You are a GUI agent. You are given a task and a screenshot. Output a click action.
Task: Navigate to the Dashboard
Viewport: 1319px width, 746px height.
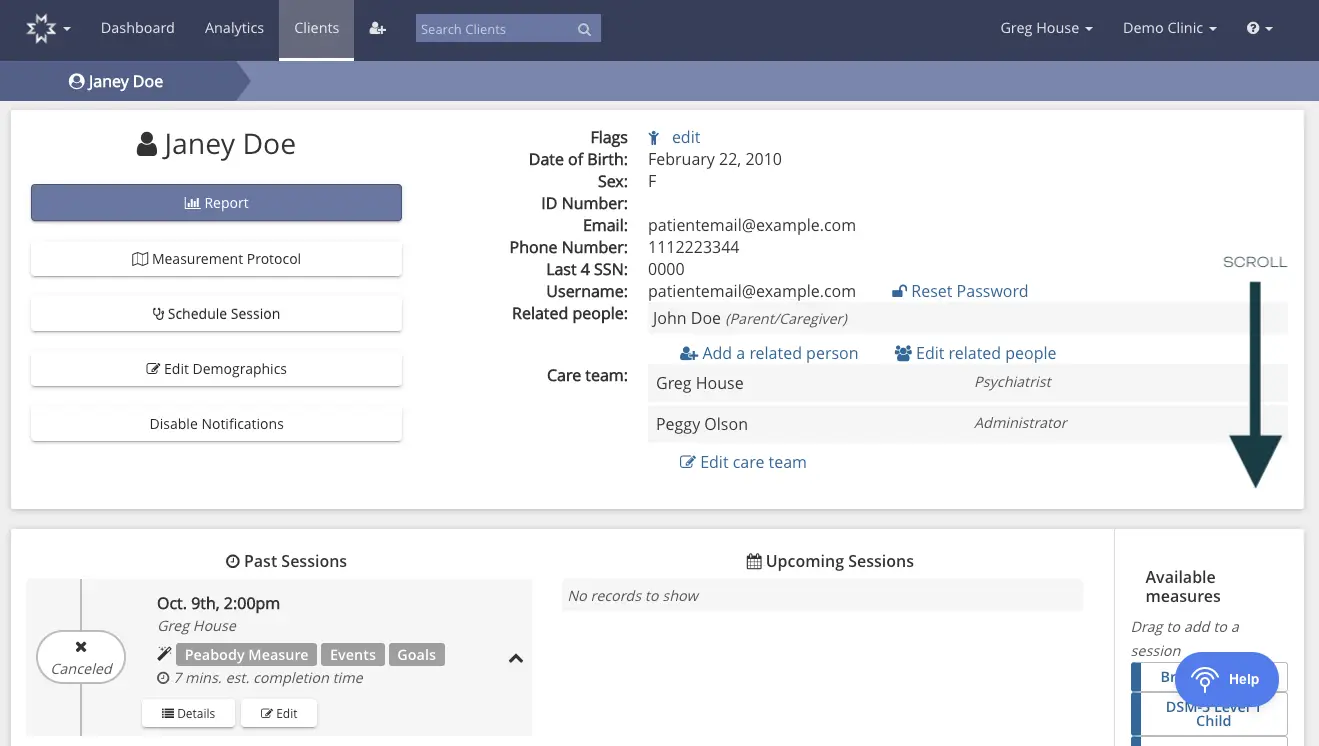coord(137,28)
